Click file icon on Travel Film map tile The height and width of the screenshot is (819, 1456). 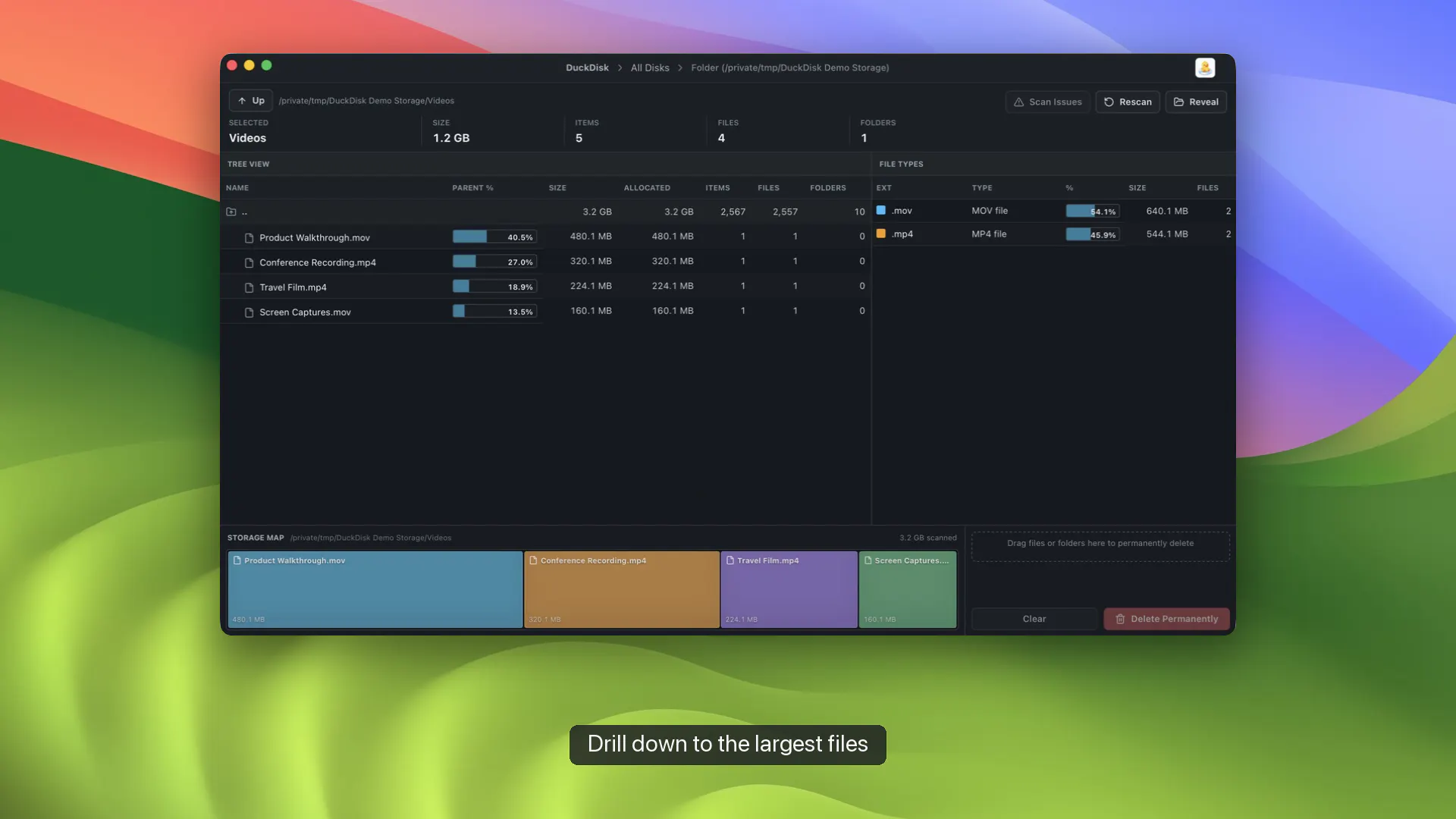[730, 561]
